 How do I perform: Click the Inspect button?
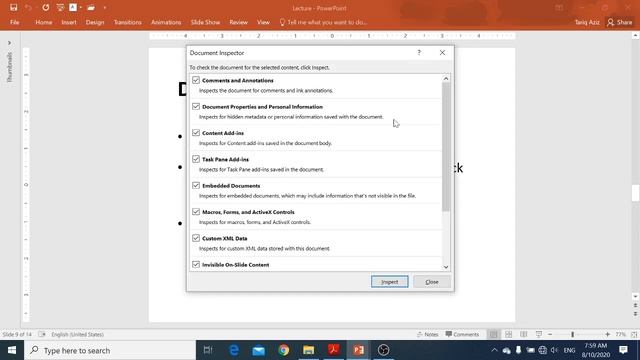[389, 282]
